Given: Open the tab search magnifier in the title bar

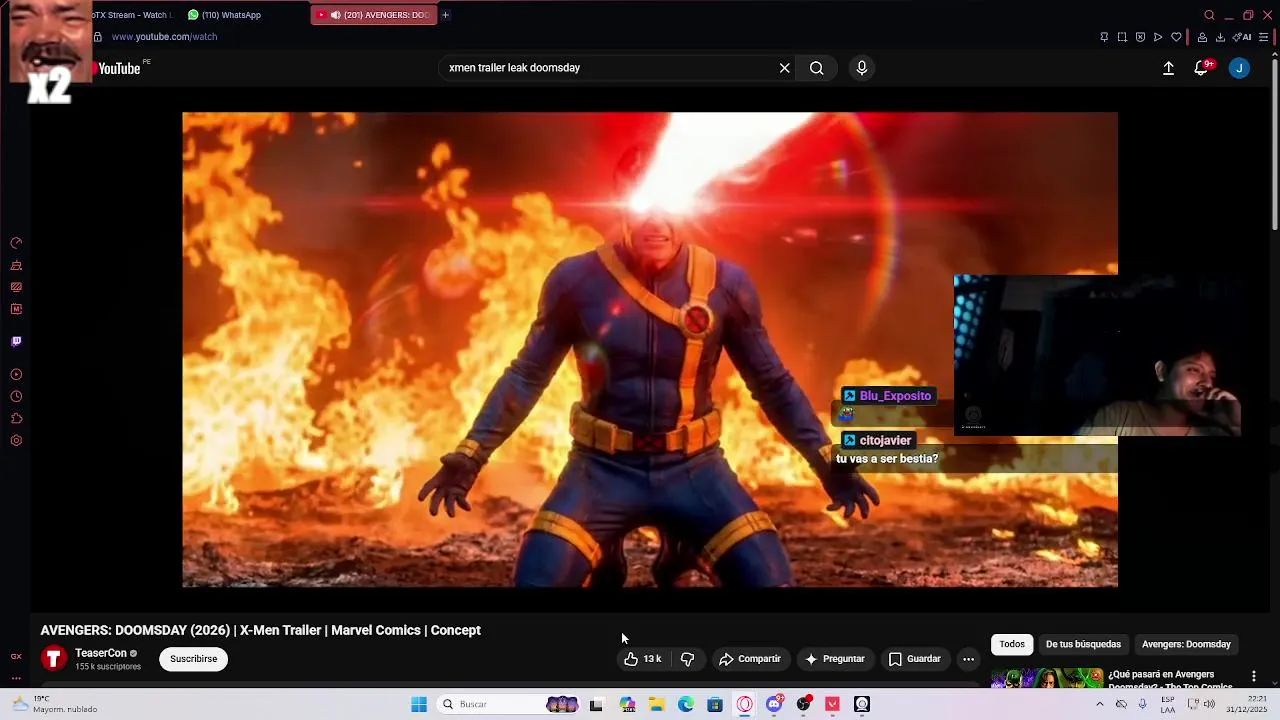Looking at the screenshot, I should [1209, 15].
